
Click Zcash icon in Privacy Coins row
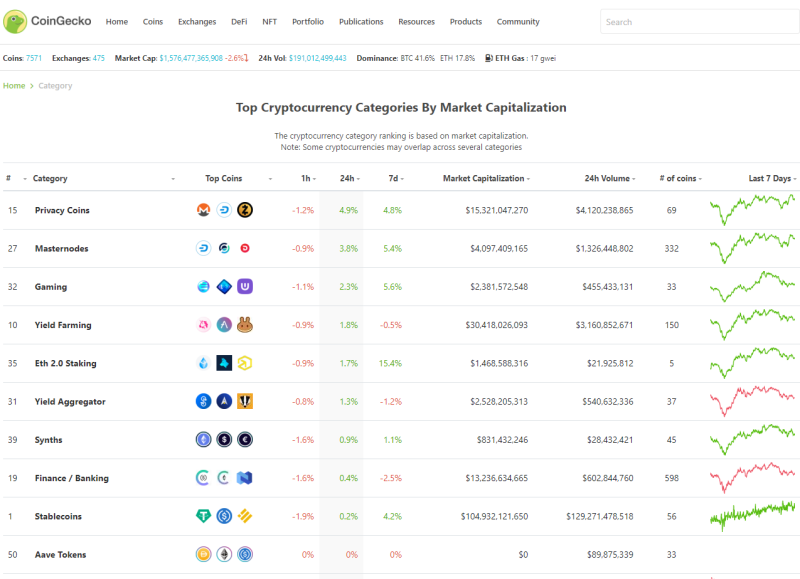245,210
